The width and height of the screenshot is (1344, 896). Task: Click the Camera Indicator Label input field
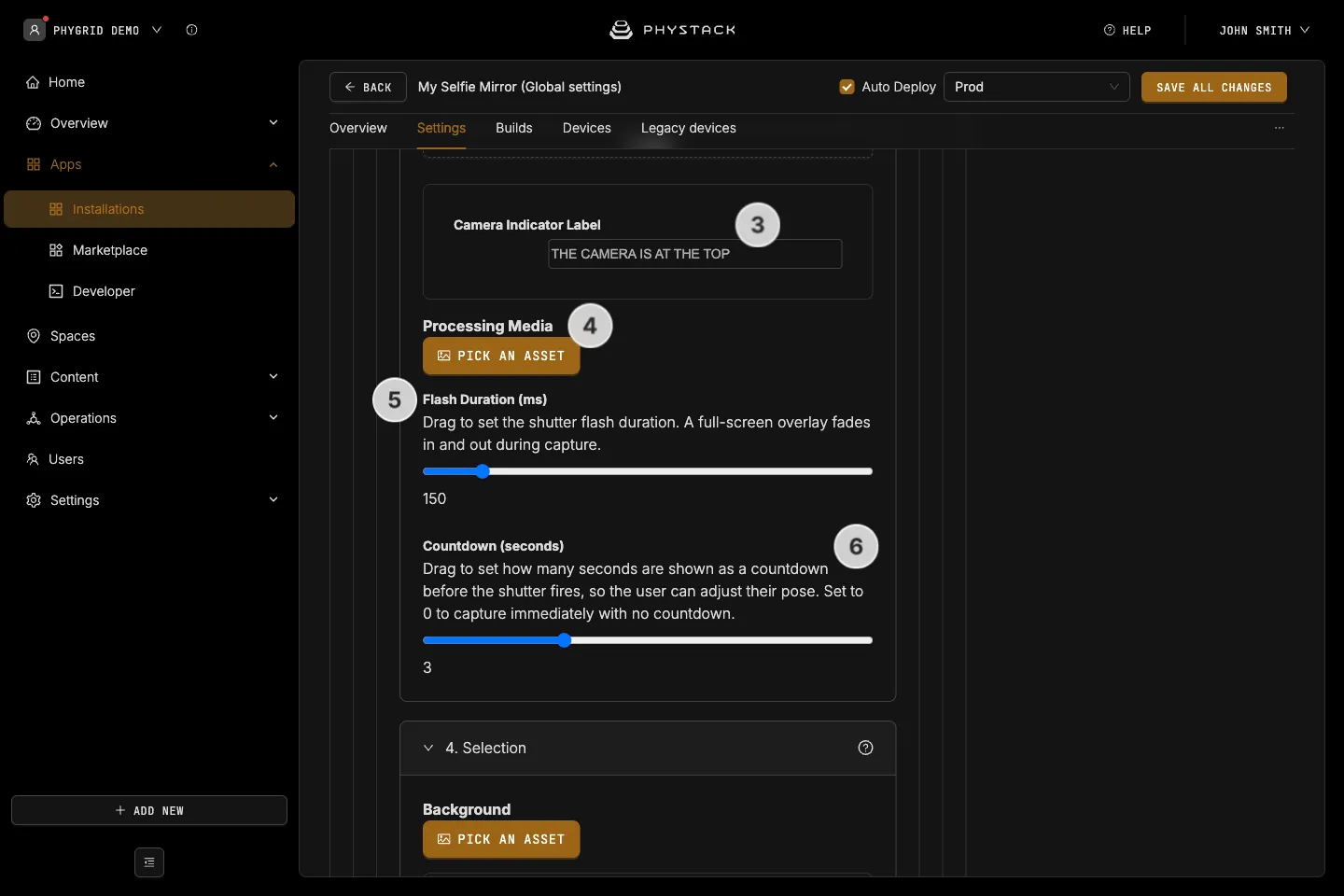[695, 254]
